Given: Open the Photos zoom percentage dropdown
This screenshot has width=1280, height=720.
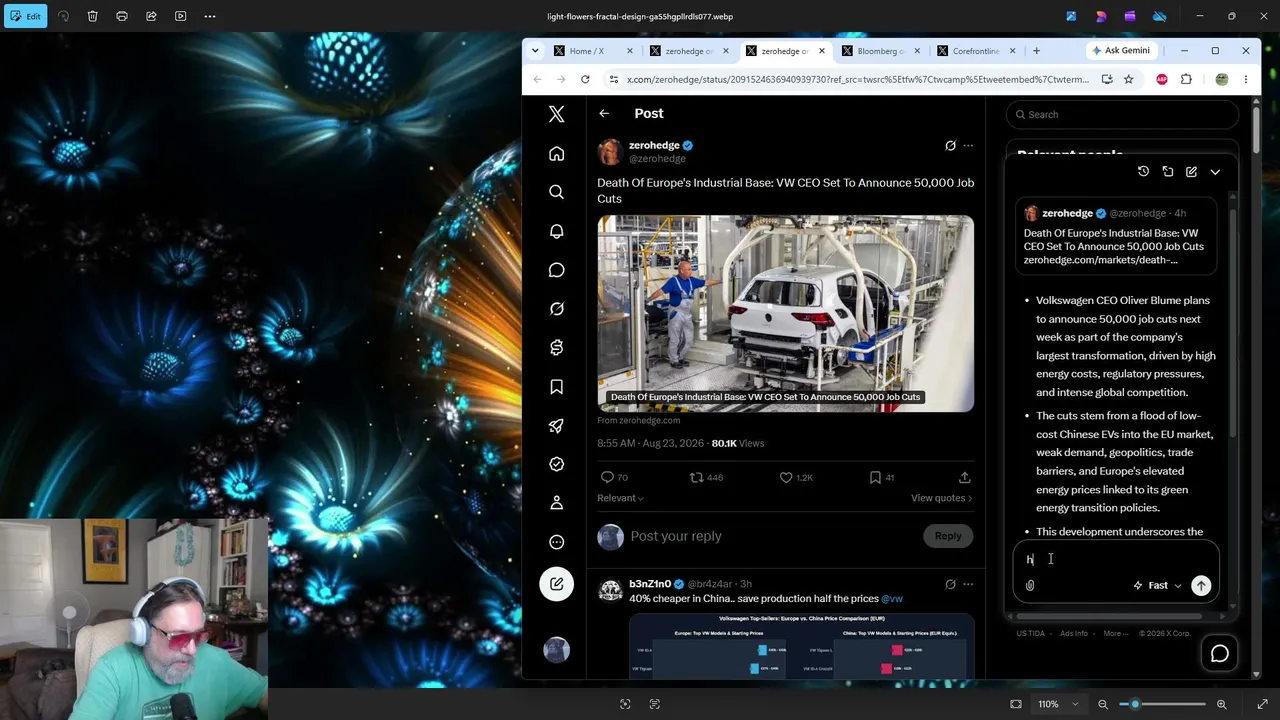Looking at the screenshot, I should click(1058, 704).
